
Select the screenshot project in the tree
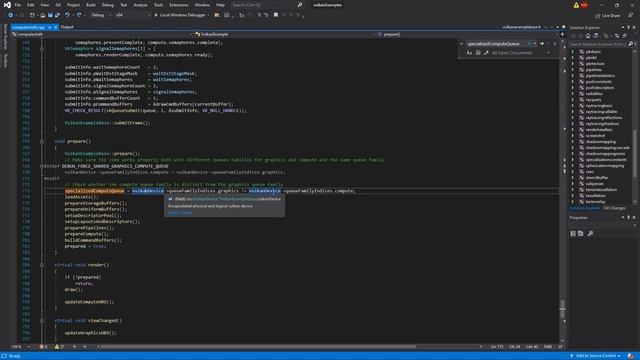coord(596,136)
